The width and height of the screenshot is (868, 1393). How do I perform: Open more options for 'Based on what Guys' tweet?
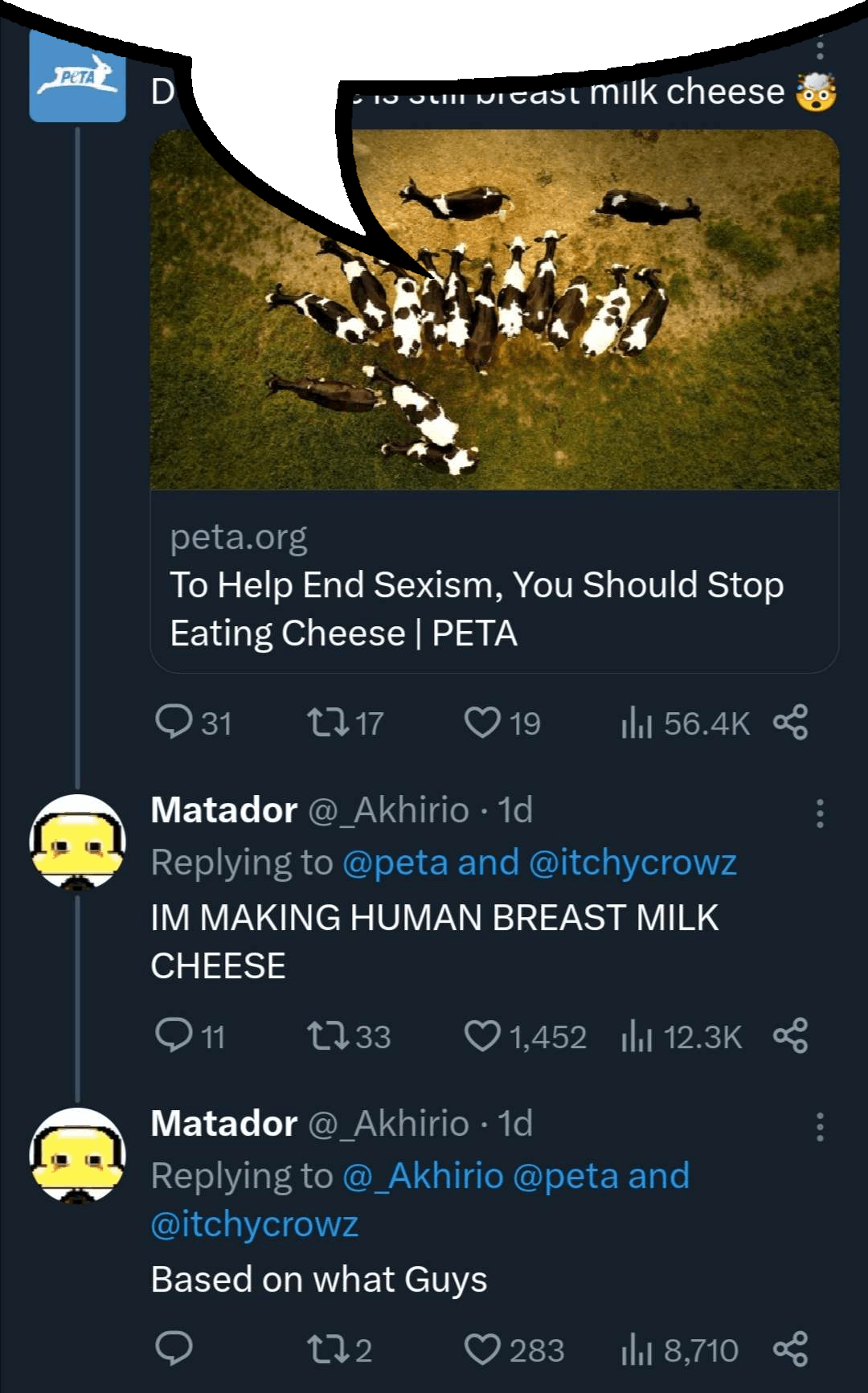(819, 1127)
